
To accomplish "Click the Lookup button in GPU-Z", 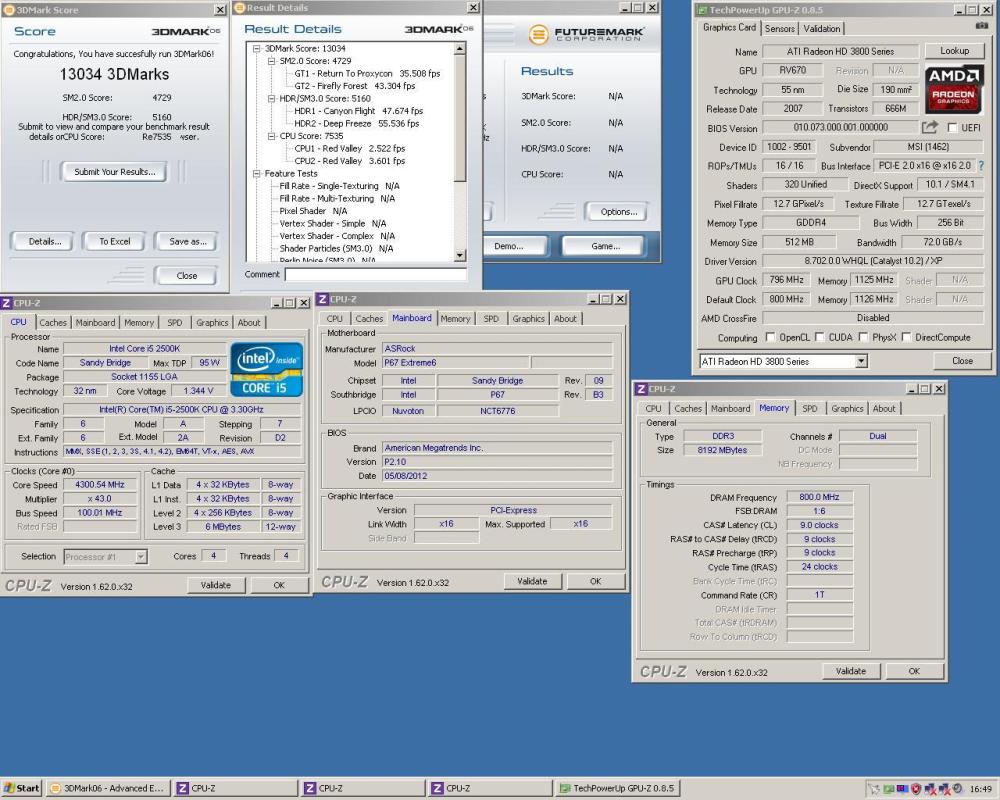I will pyautogui.click(x=954, y=51).
